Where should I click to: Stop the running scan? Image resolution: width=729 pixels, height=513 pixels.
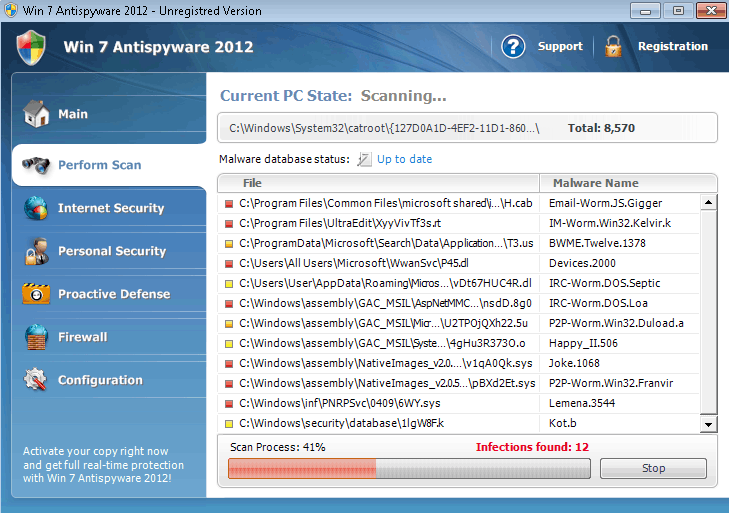[653, 468]
